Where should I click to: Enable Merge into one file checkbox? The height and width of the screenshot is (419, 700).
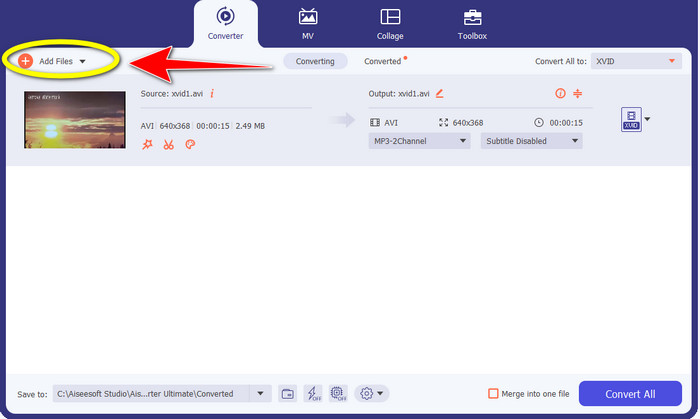point(493,394)
